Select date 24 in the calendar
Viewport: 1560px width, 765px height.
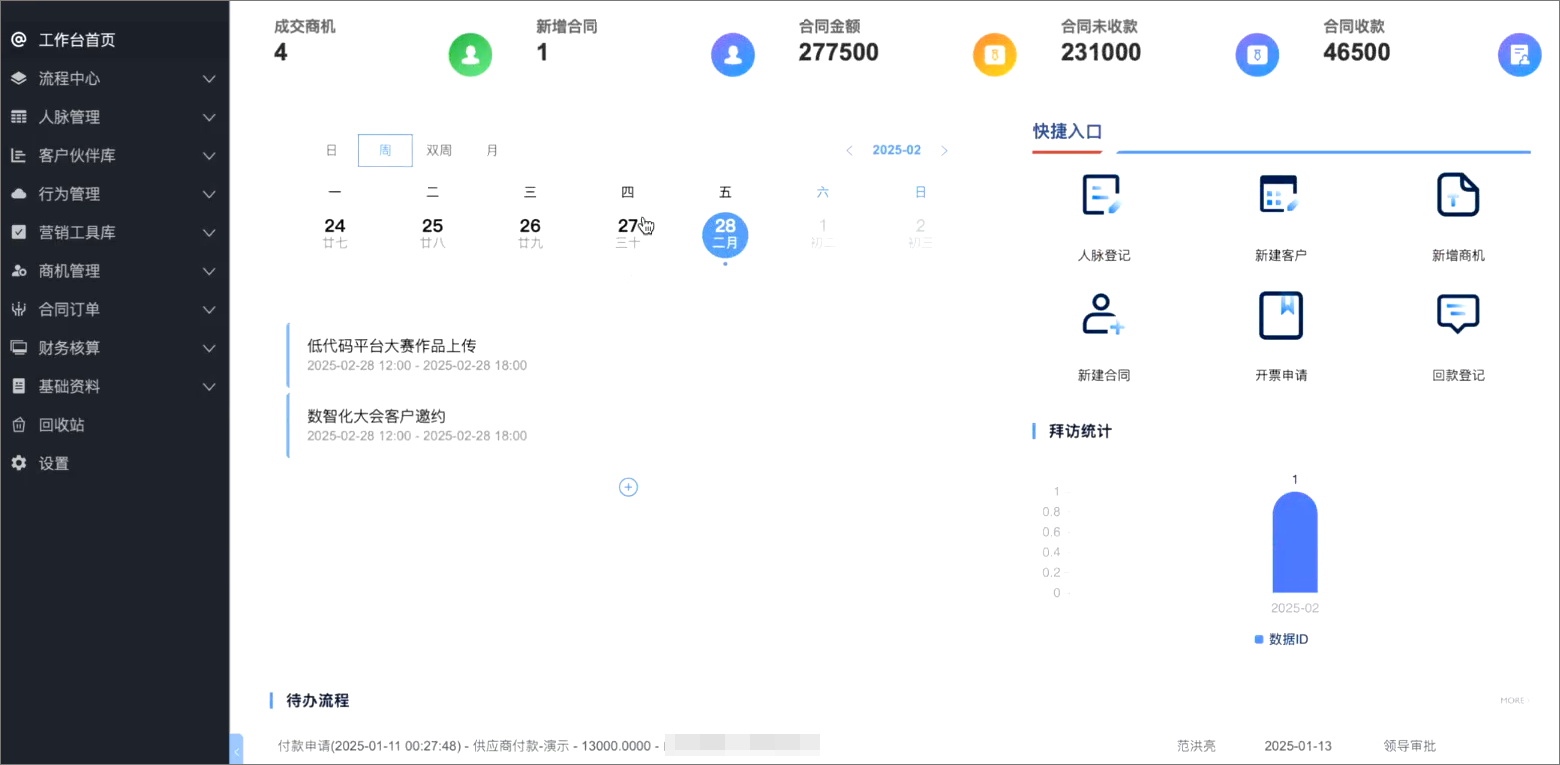click(x=335, y=233)
